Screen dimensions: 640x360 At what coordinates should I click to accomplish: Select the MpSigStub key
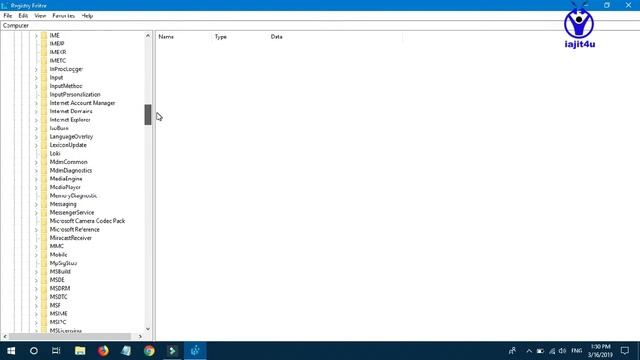(63, 263)
